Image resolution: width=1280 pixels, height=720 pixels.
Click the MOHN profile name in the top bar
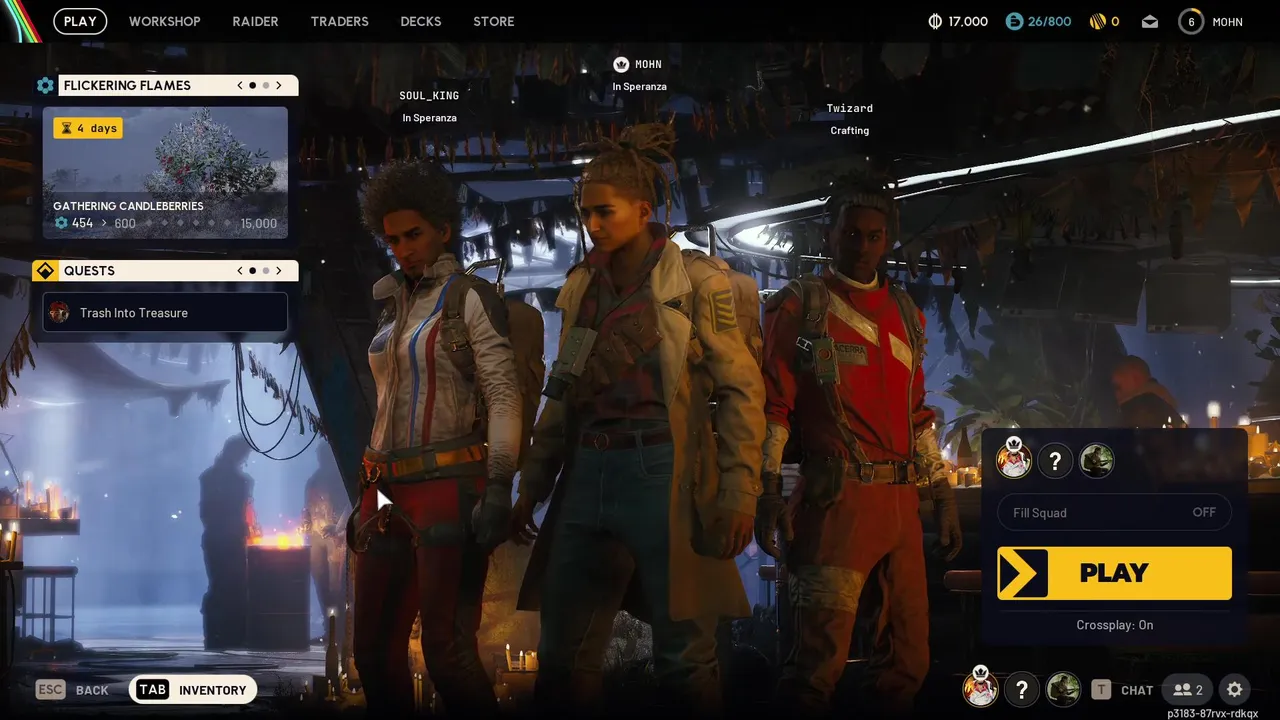point(1227,22)
